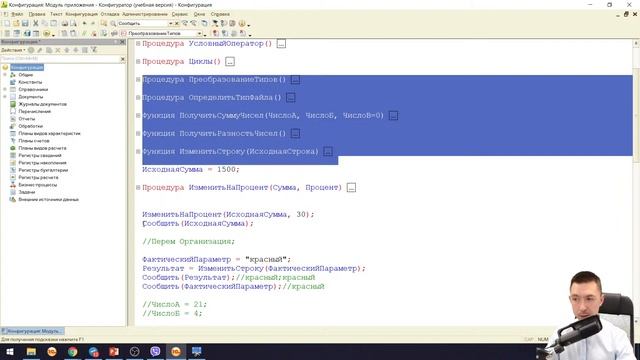Select Регистры накопления in the tree

point(42,163)
